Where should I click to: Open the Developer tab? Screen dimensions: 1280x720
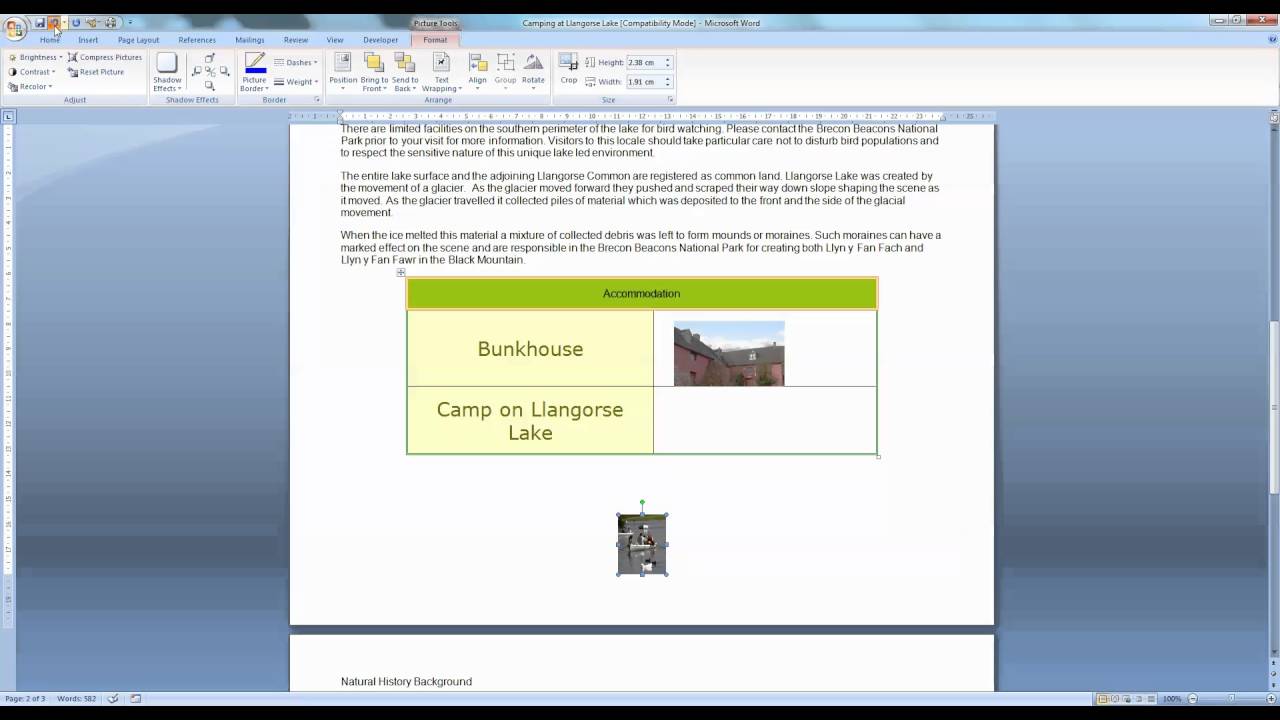tap(381, 40)
